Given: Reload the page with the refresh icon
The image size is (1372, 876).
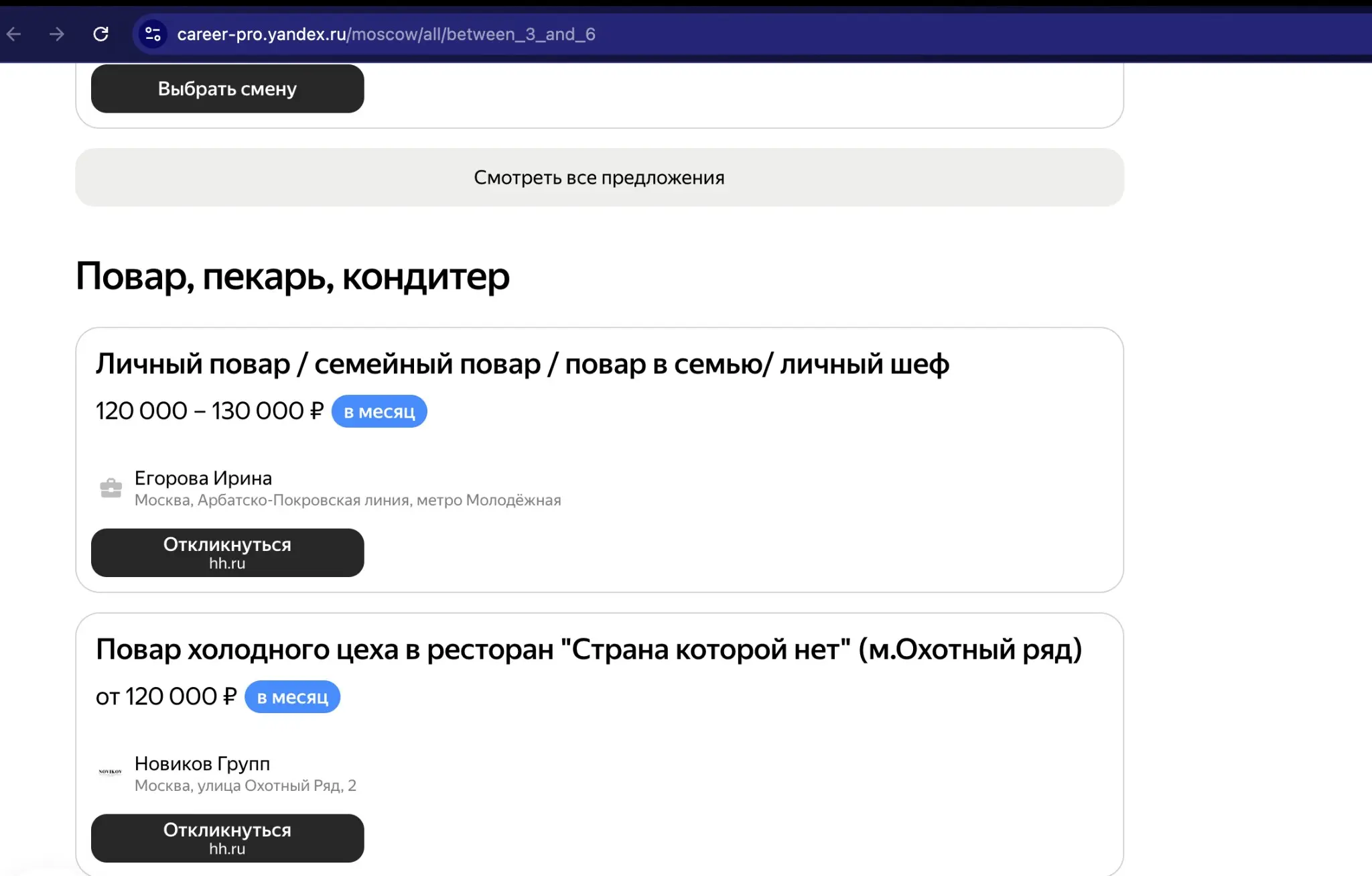Looking at the screenshot, I should click(x=100, y=34).
